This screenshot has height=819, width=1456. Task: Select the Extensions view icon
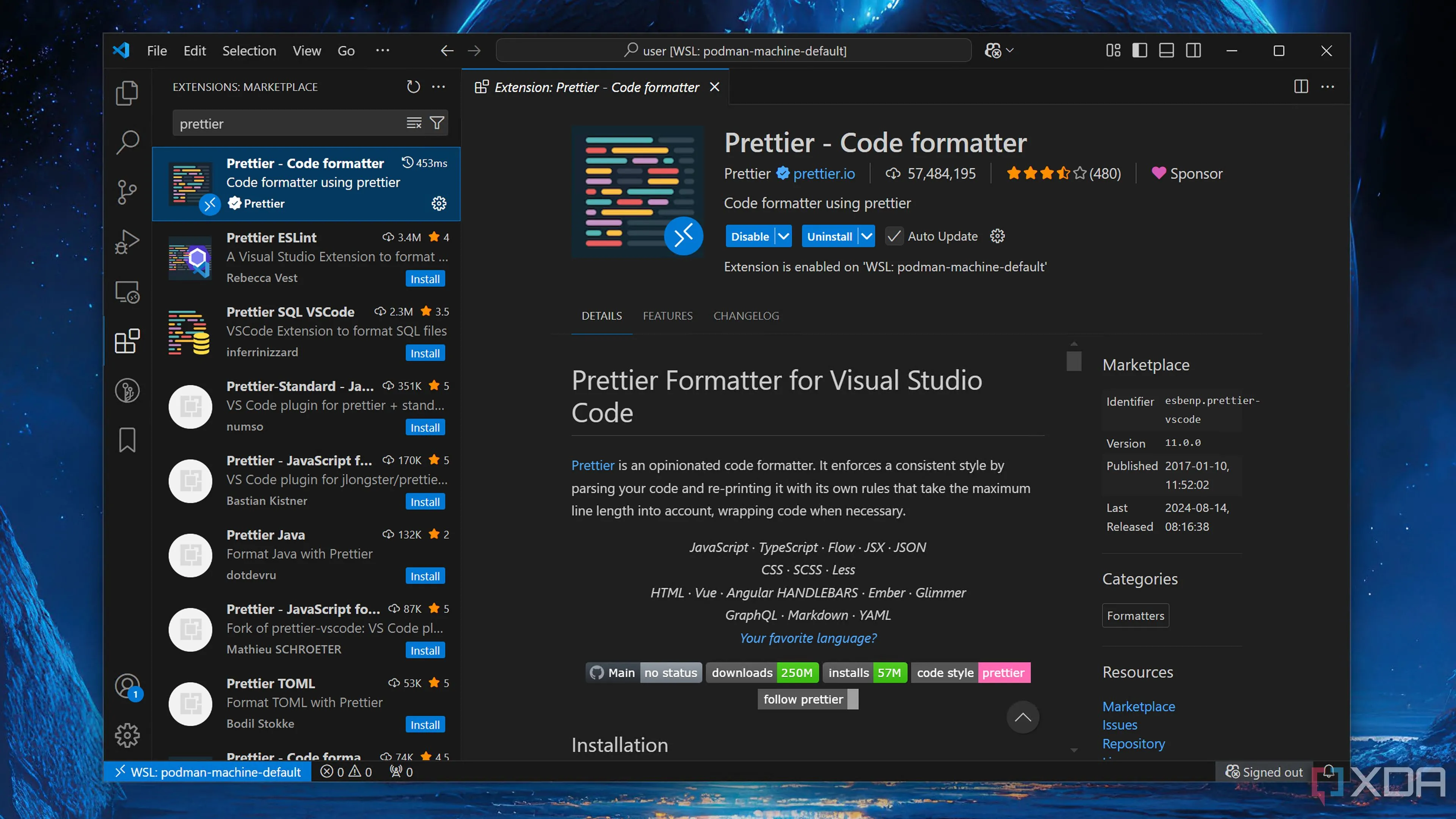pos(127,341)
